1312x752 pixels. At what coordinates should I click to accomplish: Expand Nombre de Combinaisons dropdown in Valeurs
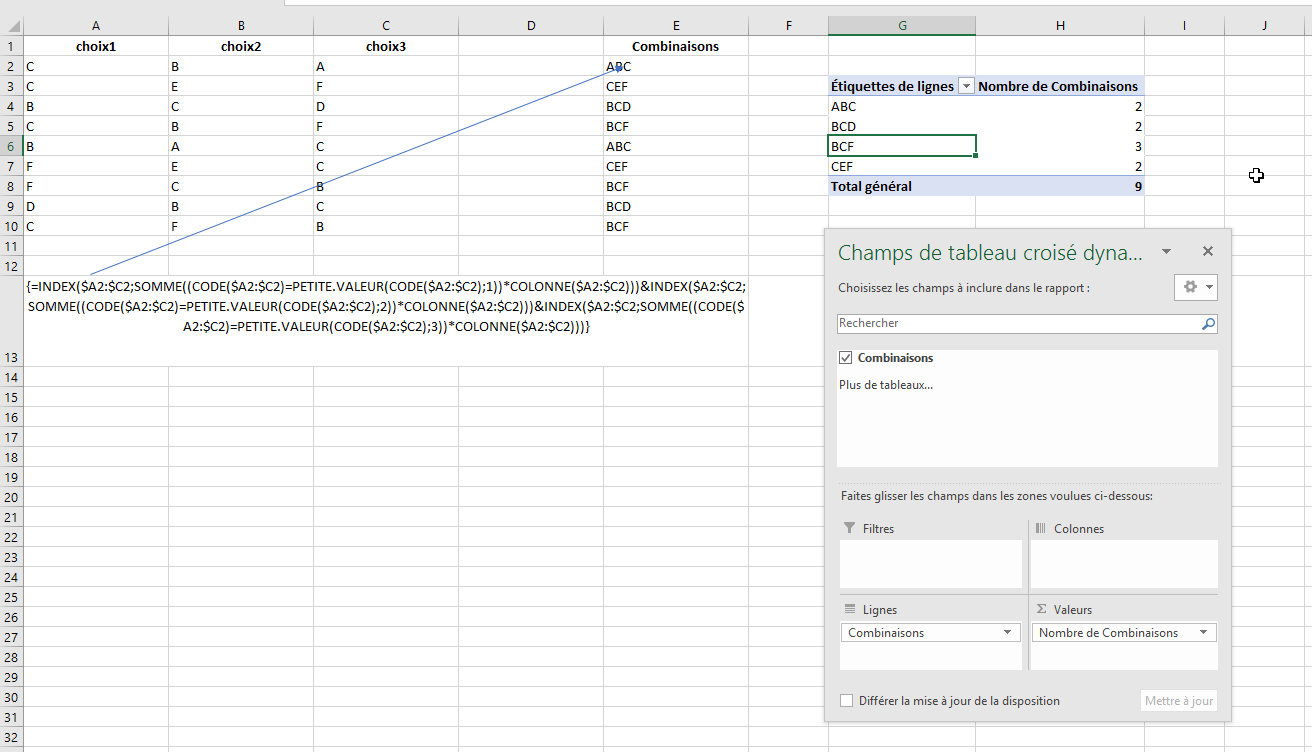coord(1202,633)
